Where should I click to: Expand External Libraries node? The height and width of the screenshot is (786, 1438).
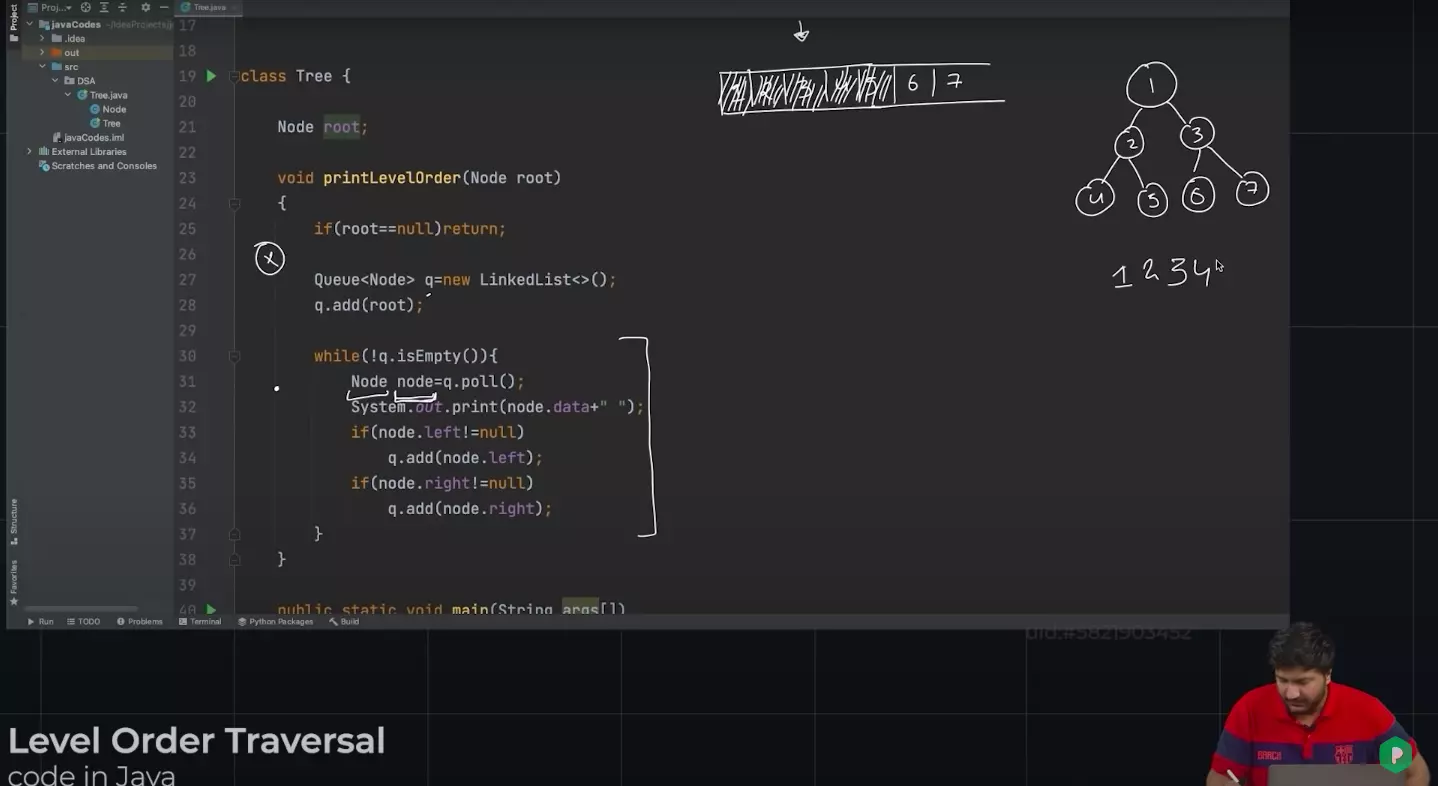30,152
